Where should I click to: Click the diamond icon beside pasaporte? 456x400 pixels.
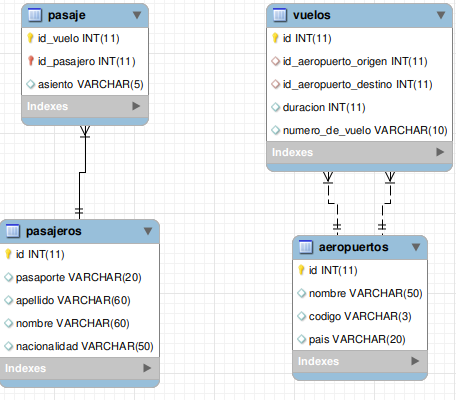click(8, 277)
